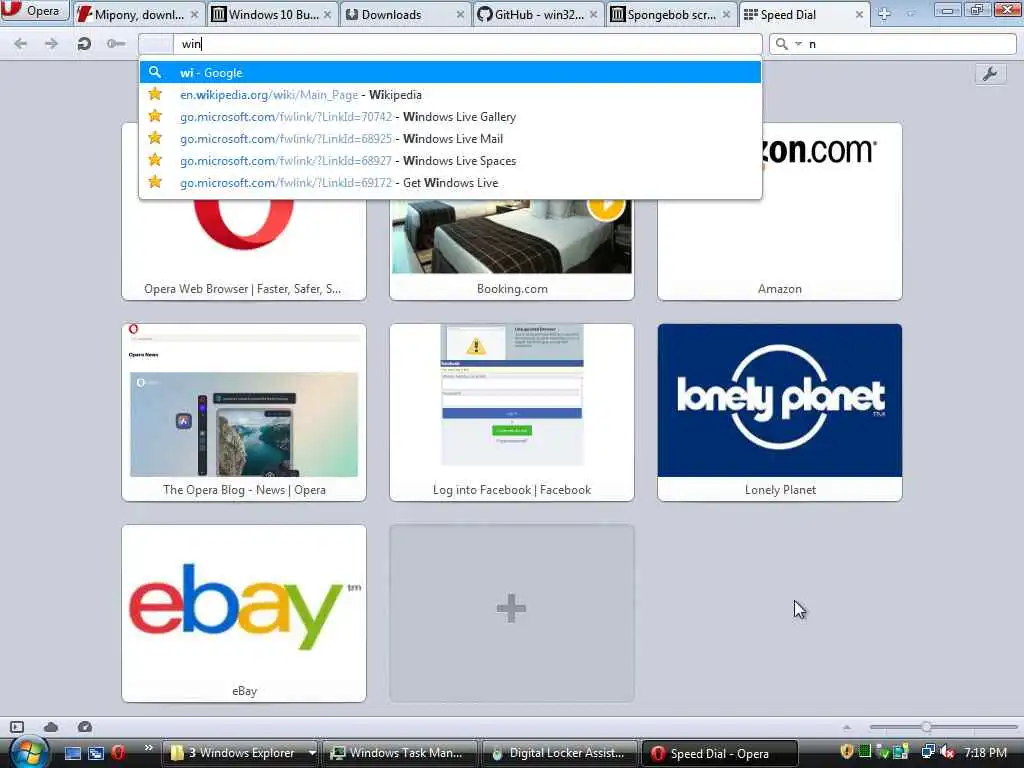Click the security shield tray icon

847,752
